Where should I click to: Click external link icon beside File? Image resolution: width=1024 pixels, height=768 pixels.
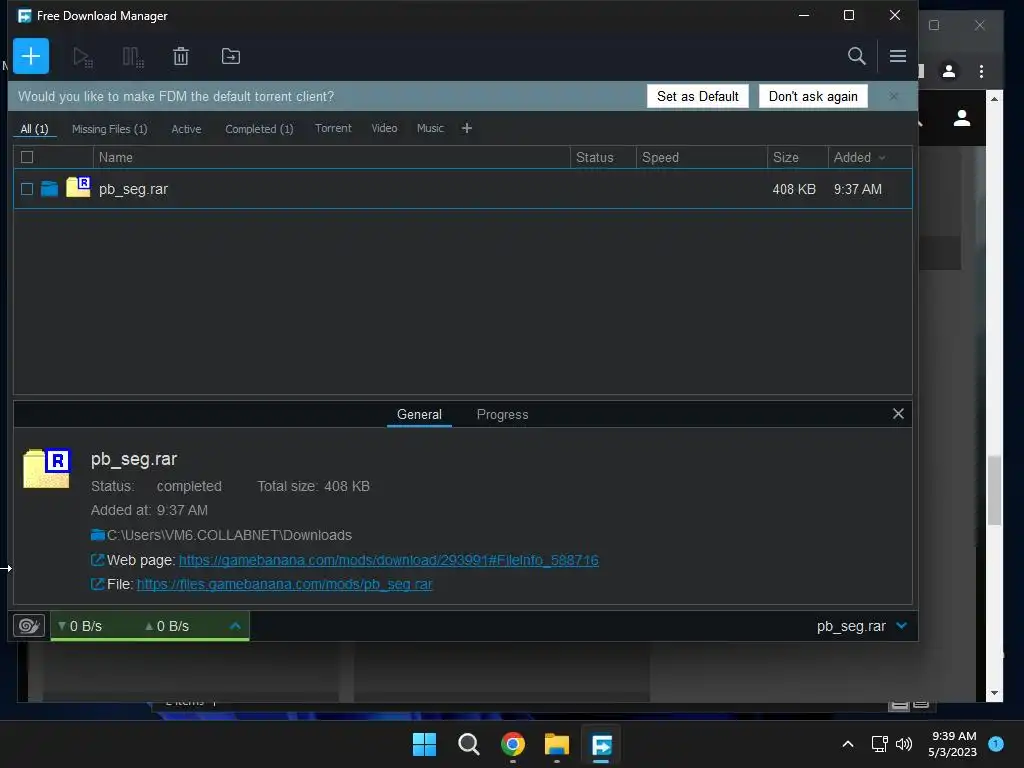97,584
